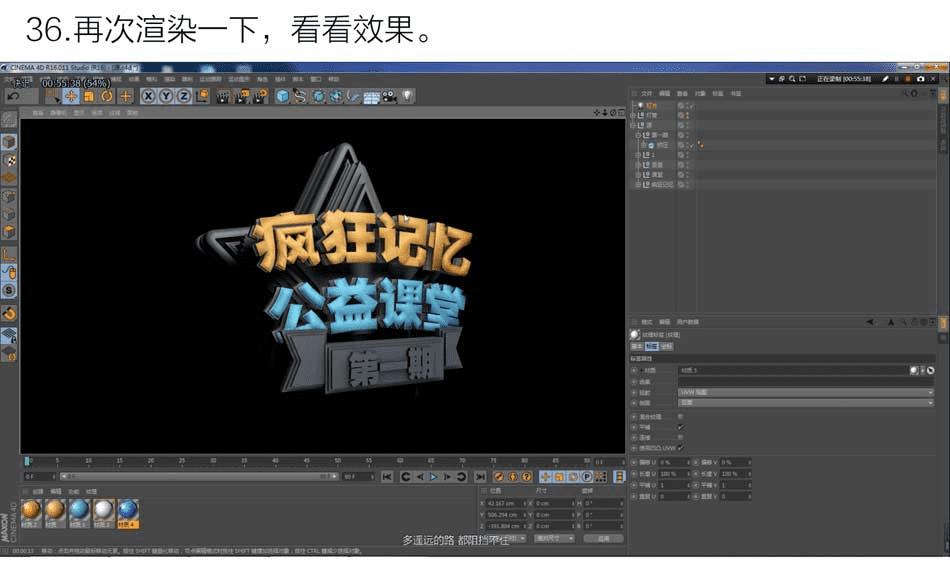
Task: Go to end of timeline
Action: pos(480,477)
